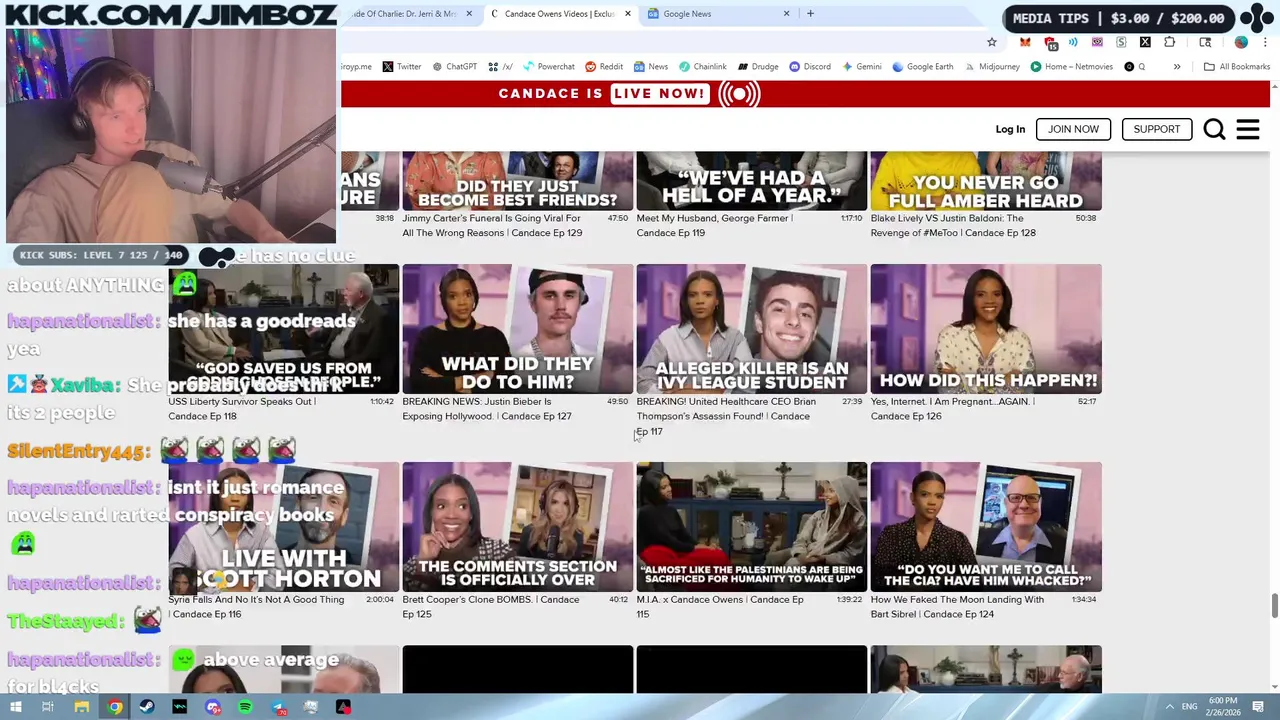Screen dimensions: 1280x720
Task: Click the LIVE NOW! badge in the banner
Action: (660, 94)
